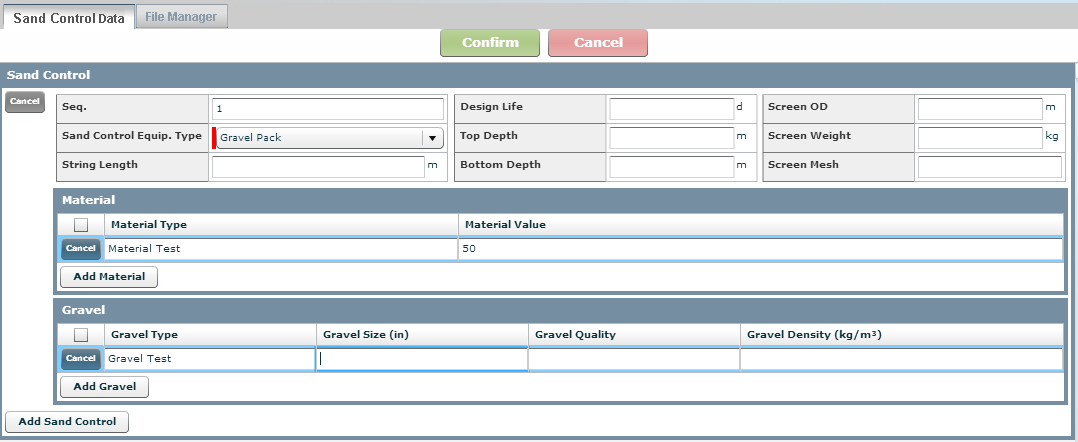1078x442 pixels.
Task: Click the green Confirm button
Action: [490, 43]
